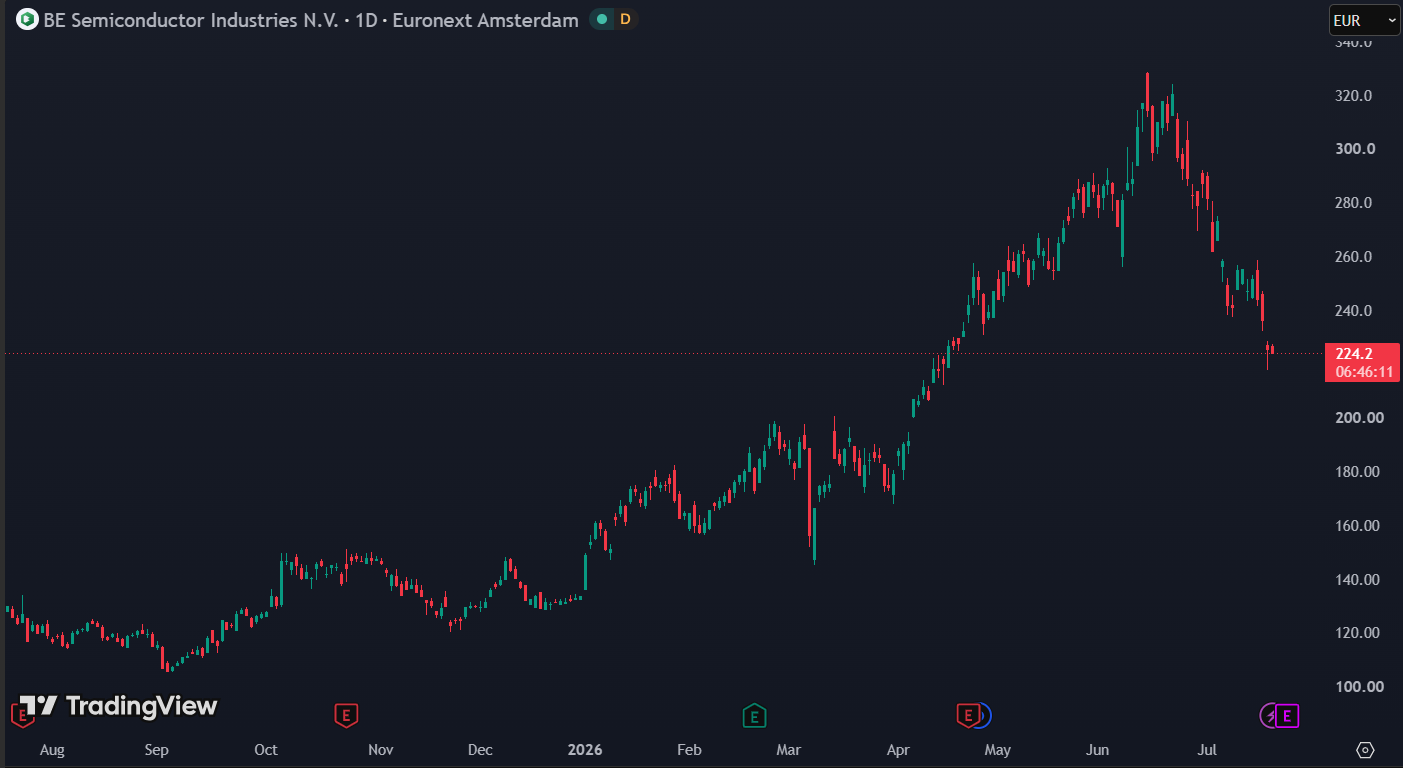The width and height of the screenshot is (1403, 768).
Task: Click the 140.00 price axis label
Action: 1360,580
